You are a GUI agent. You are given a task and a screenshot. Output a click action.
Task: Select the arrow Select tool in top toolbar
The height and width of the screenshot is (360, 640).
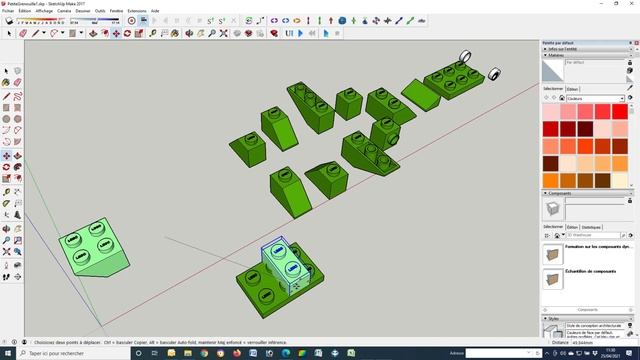coord(9,33)
